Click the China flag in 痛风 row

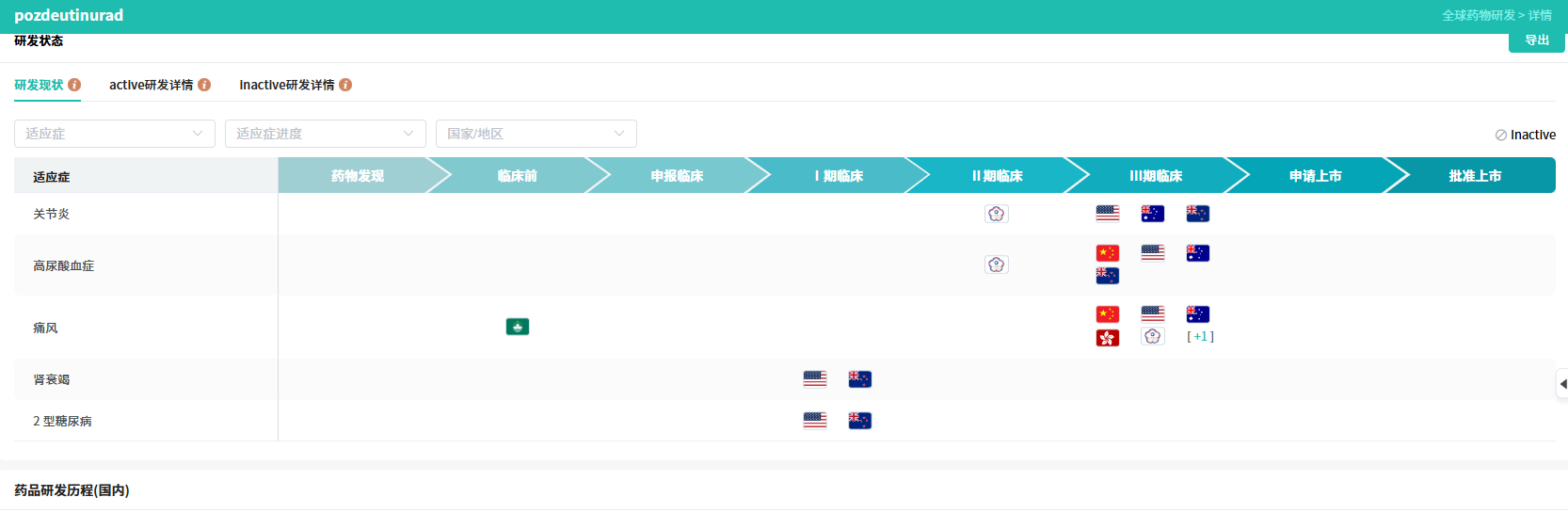[x=1108, y=314]
